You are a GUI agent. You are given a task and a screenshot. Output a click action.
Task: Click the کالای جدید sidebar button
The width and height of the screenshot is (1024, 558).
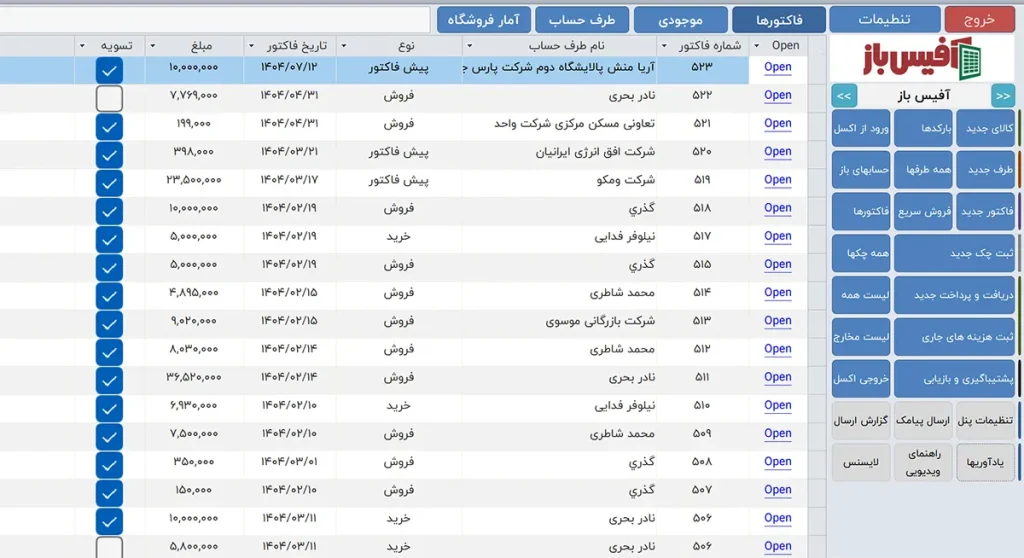click(986, 128)
